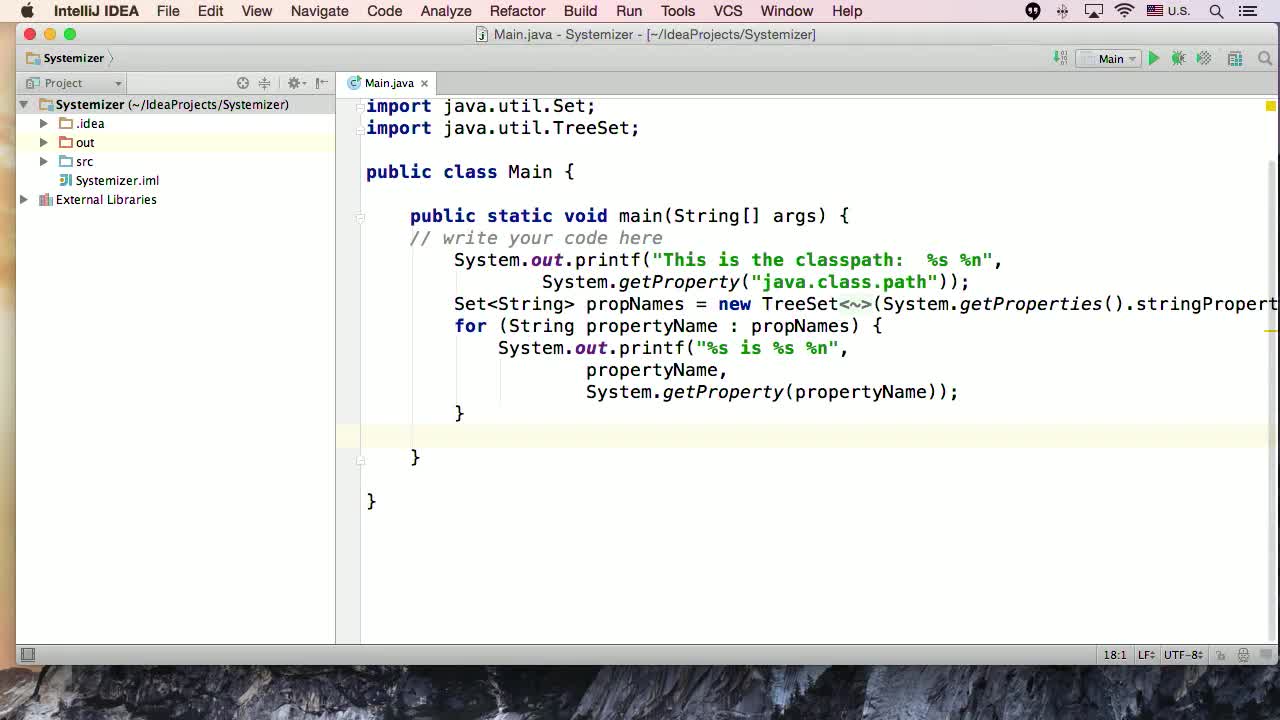The image size is (1280, 720).
Task: Click the editor vertical scrollbar
Action: (x=1273, y=400)
